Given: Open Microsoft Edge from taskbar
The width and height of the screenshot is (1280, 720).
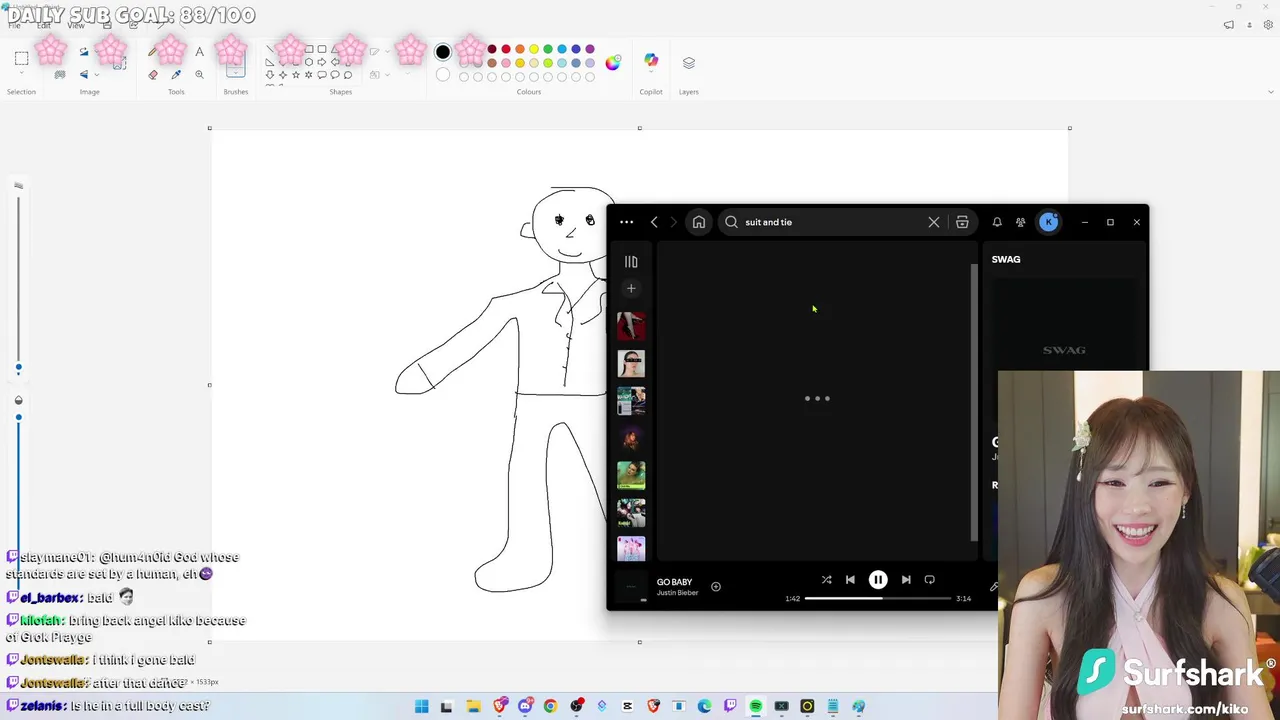Looking at the screenshot, I should point(704,706).
